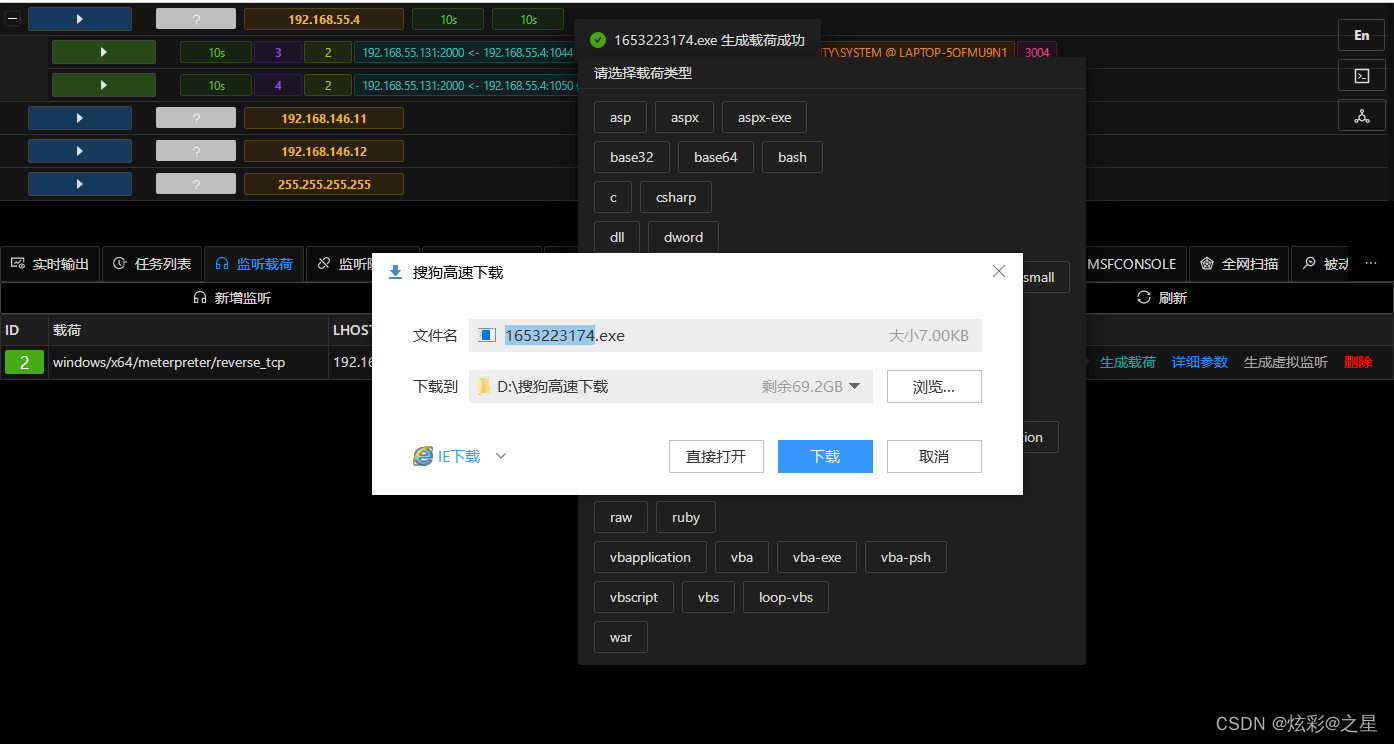Open 详细参数 for listener 2
The width and height of the screenshot is (1394, 744).
(1200, 362)
